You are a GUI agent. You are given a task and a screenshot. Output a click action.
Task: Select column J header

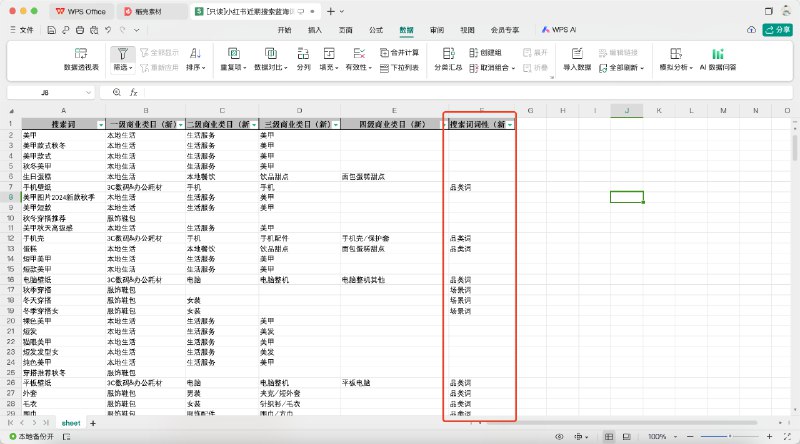pyautogui.click(x=627, y=111)
